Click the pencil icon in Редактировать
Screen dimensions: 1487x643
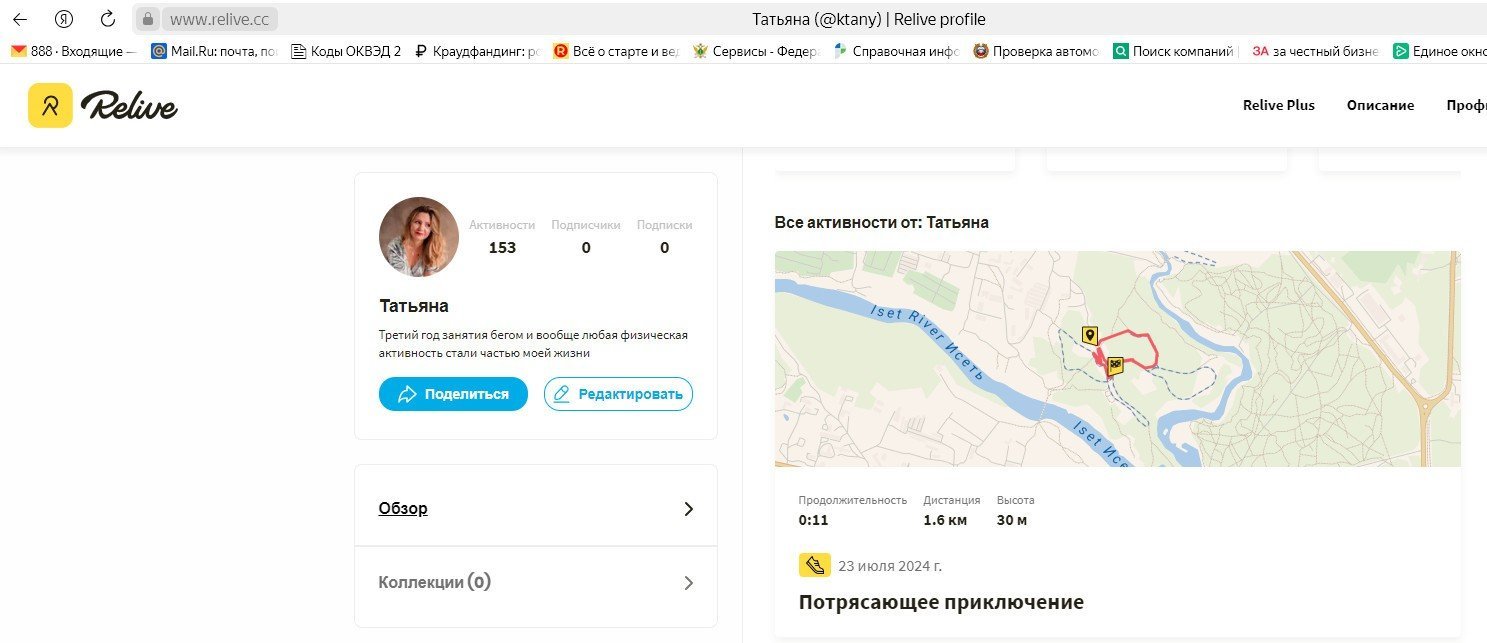click(x=561, y=394)
